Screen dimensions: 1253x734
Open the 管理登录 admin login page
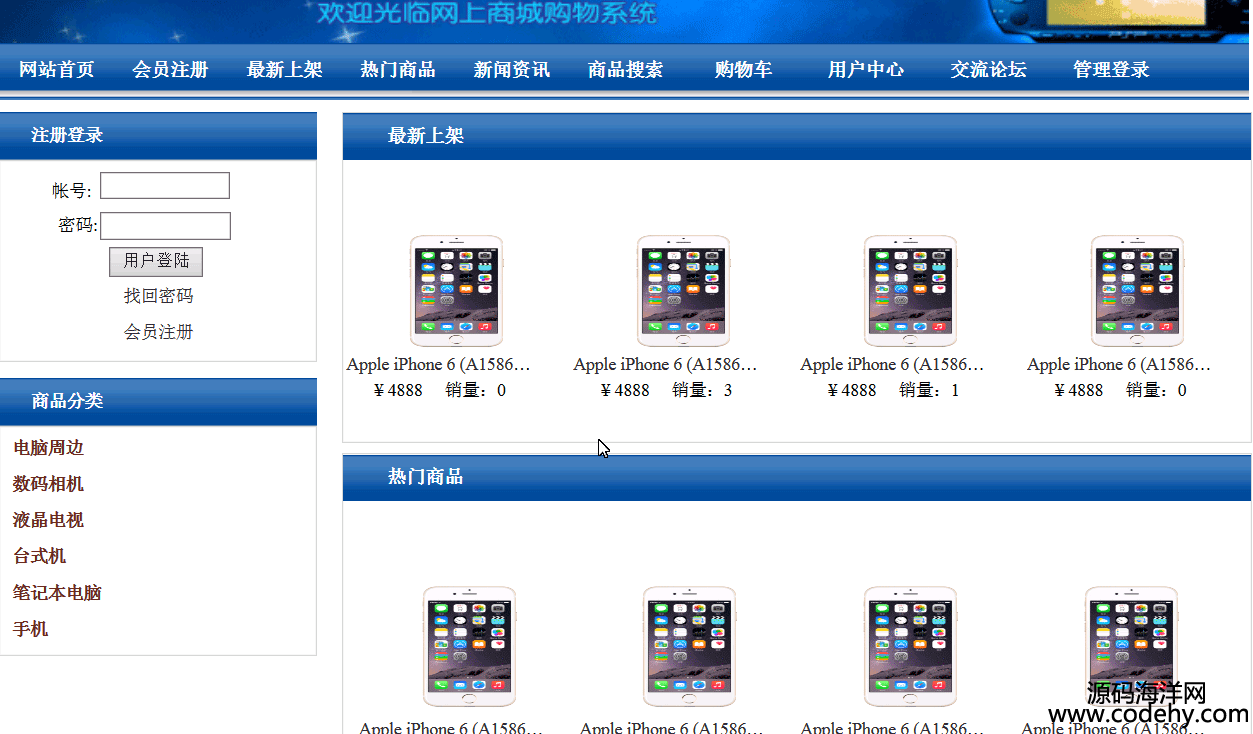point(1112,69)
